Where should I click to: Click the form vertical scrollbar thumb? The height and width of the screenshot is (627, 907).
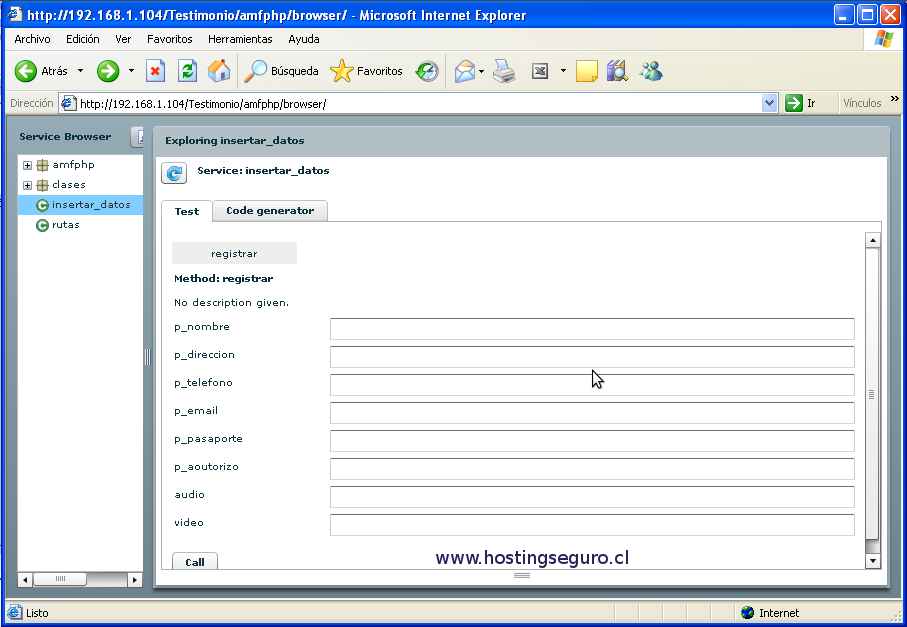coord(872,394)
